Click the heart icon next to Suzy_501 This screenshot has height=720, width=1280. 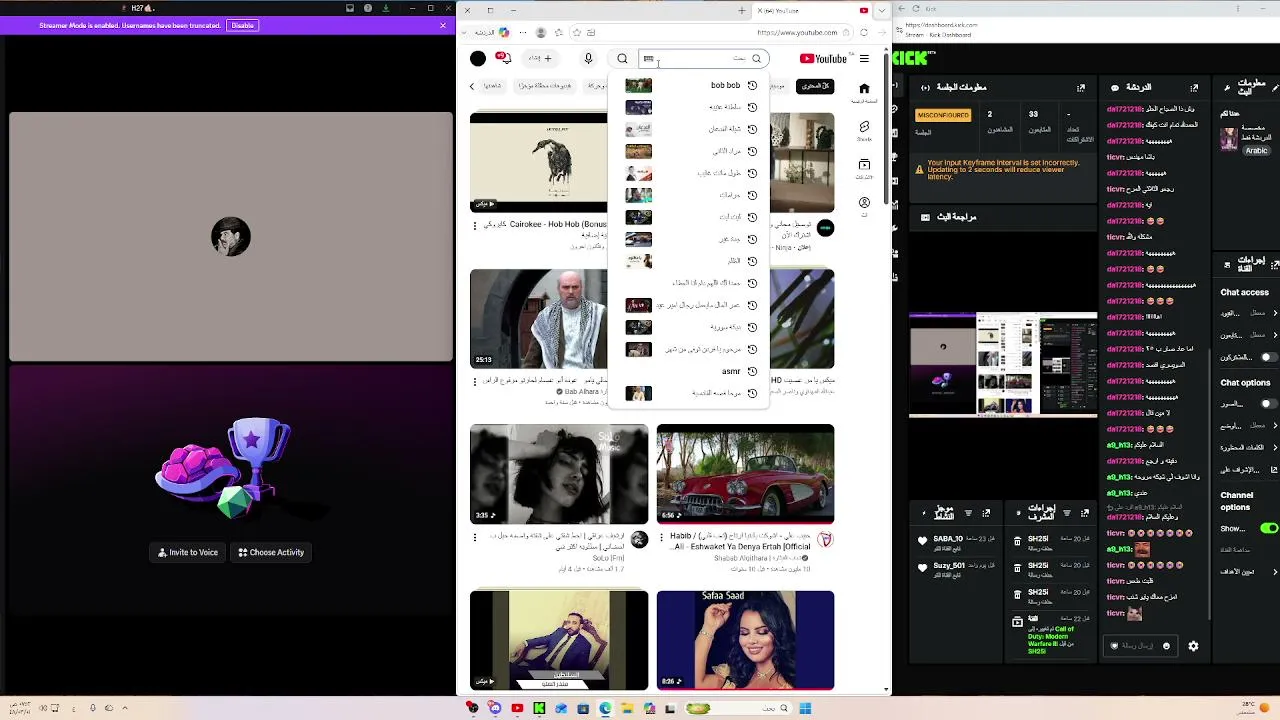(x=922, y=568)
